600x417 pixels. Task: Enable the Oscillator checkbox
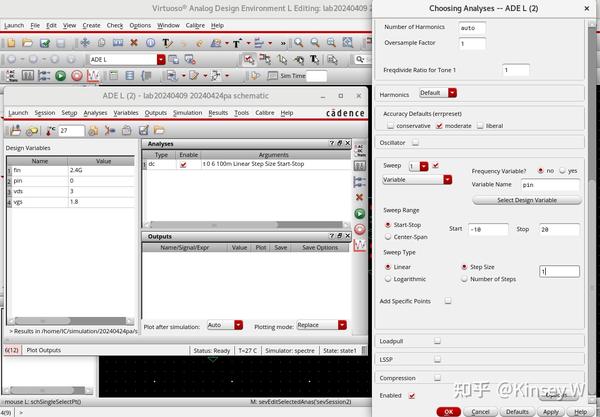coord(415,143)
